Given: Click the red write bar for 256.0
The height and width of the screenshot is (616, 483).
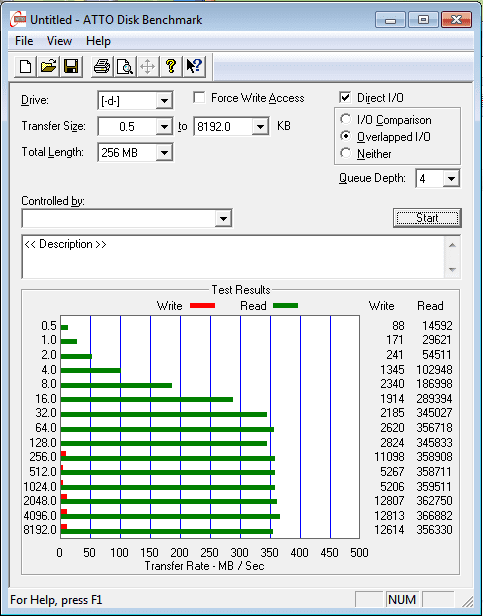Looking at the screenshot, I should click(x=63, y=454).
